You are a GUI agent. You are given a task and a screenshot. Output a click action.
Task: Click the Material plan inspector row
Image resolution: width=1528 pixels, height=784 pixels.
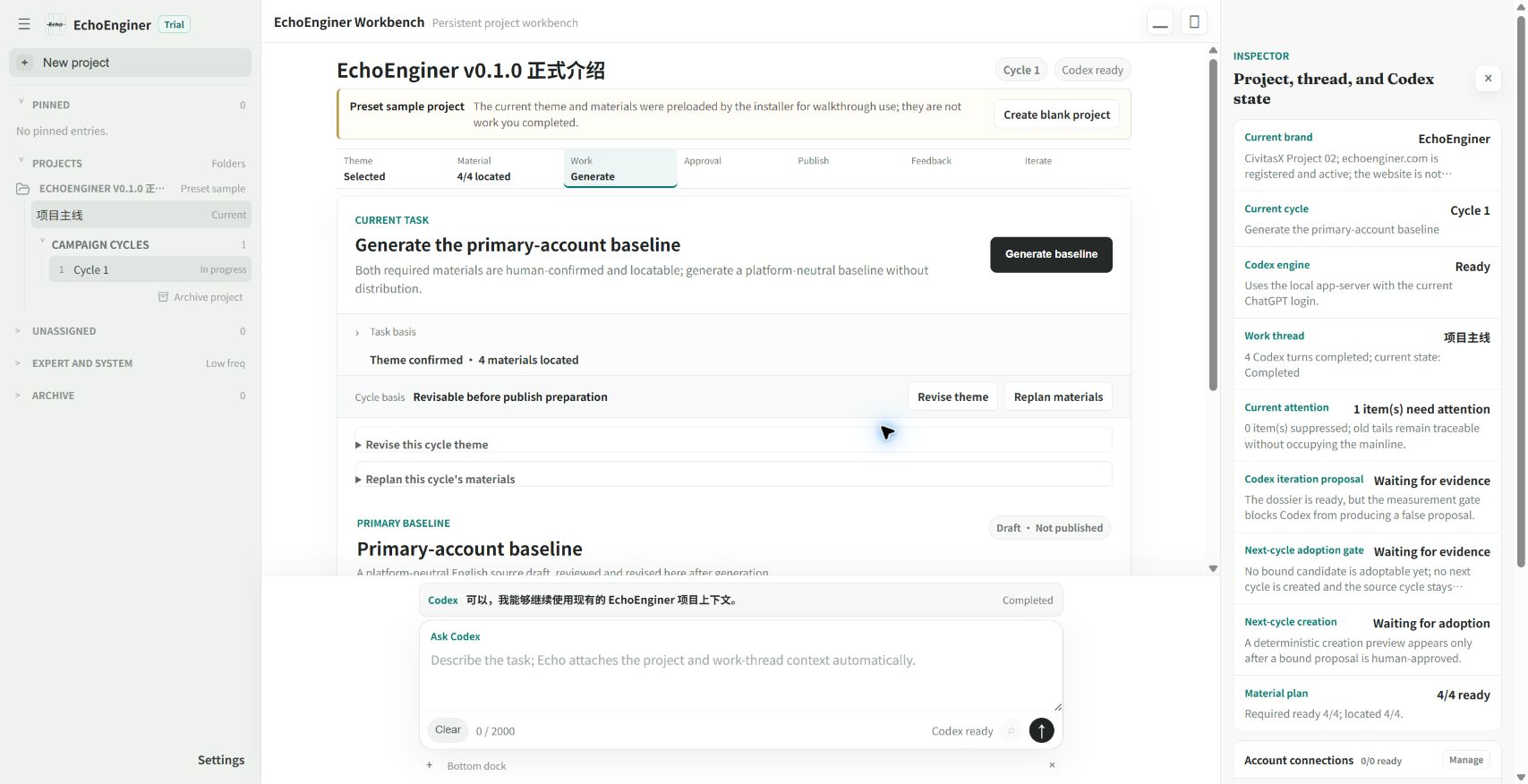pos(1367,703)
